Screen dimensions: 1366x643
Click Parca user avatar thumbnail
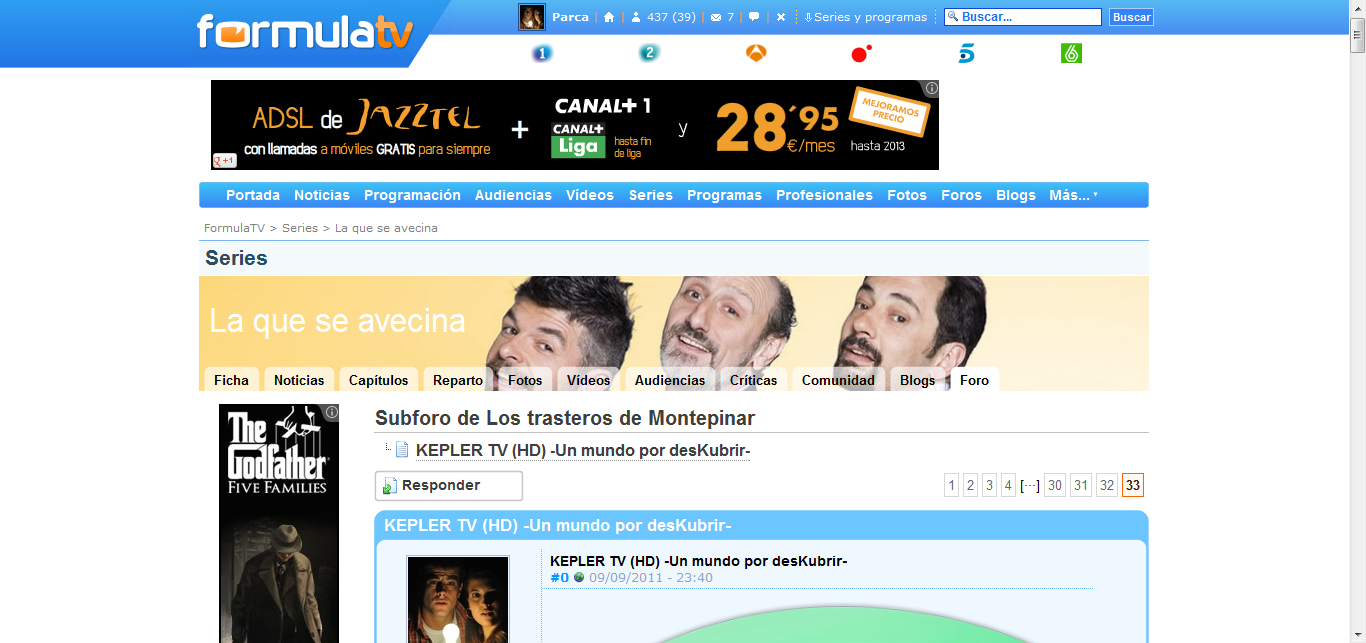[x=531, y=17]
